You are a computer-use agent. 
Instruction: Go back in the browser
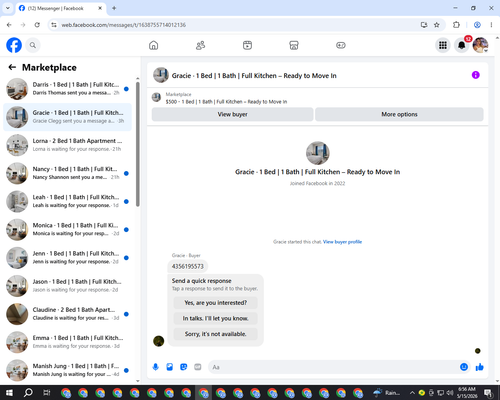(x=9, y=25)
